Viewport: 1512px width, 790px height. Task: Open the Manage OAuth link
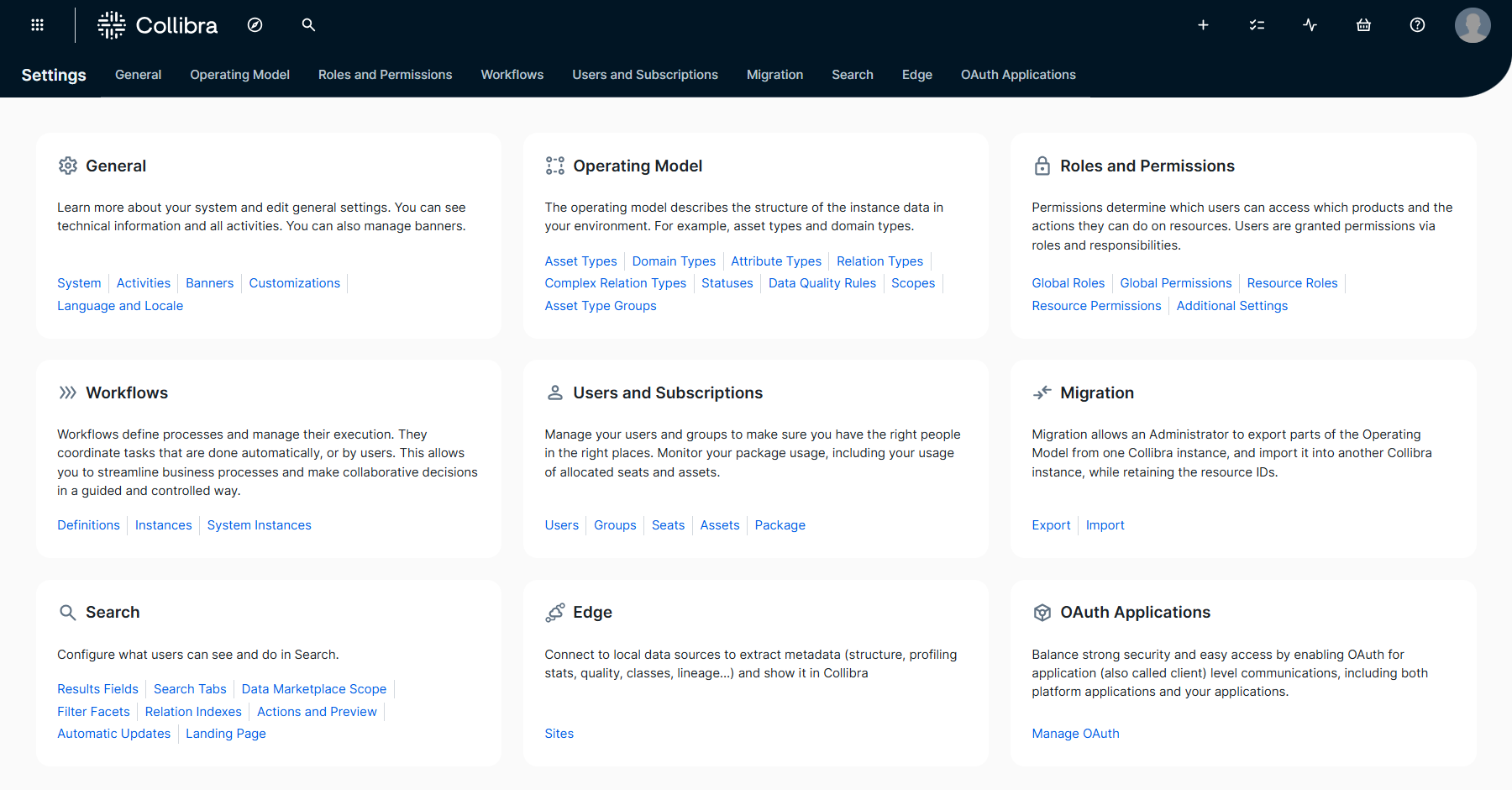click(x=1075, y=734)
